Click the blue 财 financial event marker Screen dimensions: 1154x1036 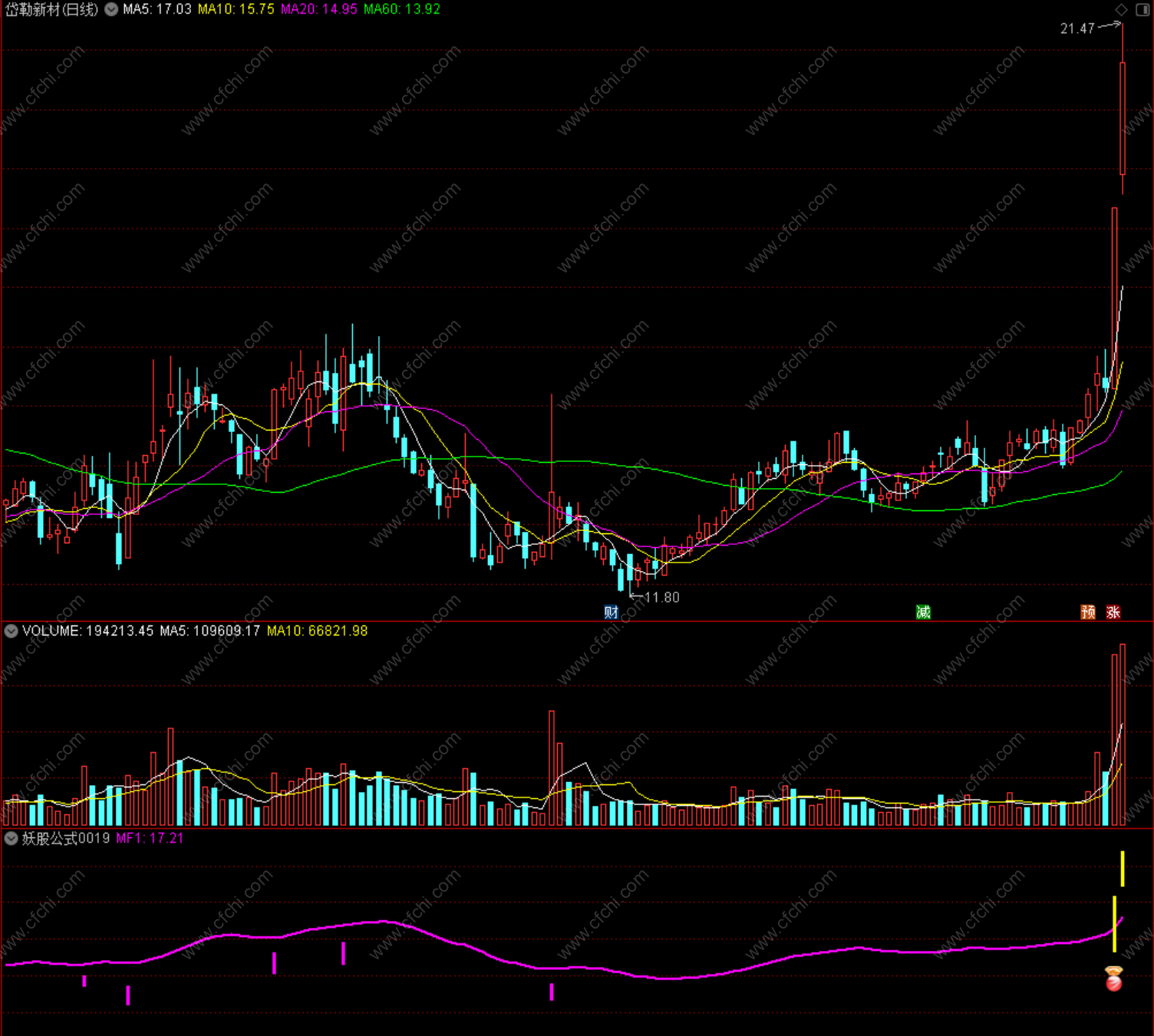click(611, 612)
